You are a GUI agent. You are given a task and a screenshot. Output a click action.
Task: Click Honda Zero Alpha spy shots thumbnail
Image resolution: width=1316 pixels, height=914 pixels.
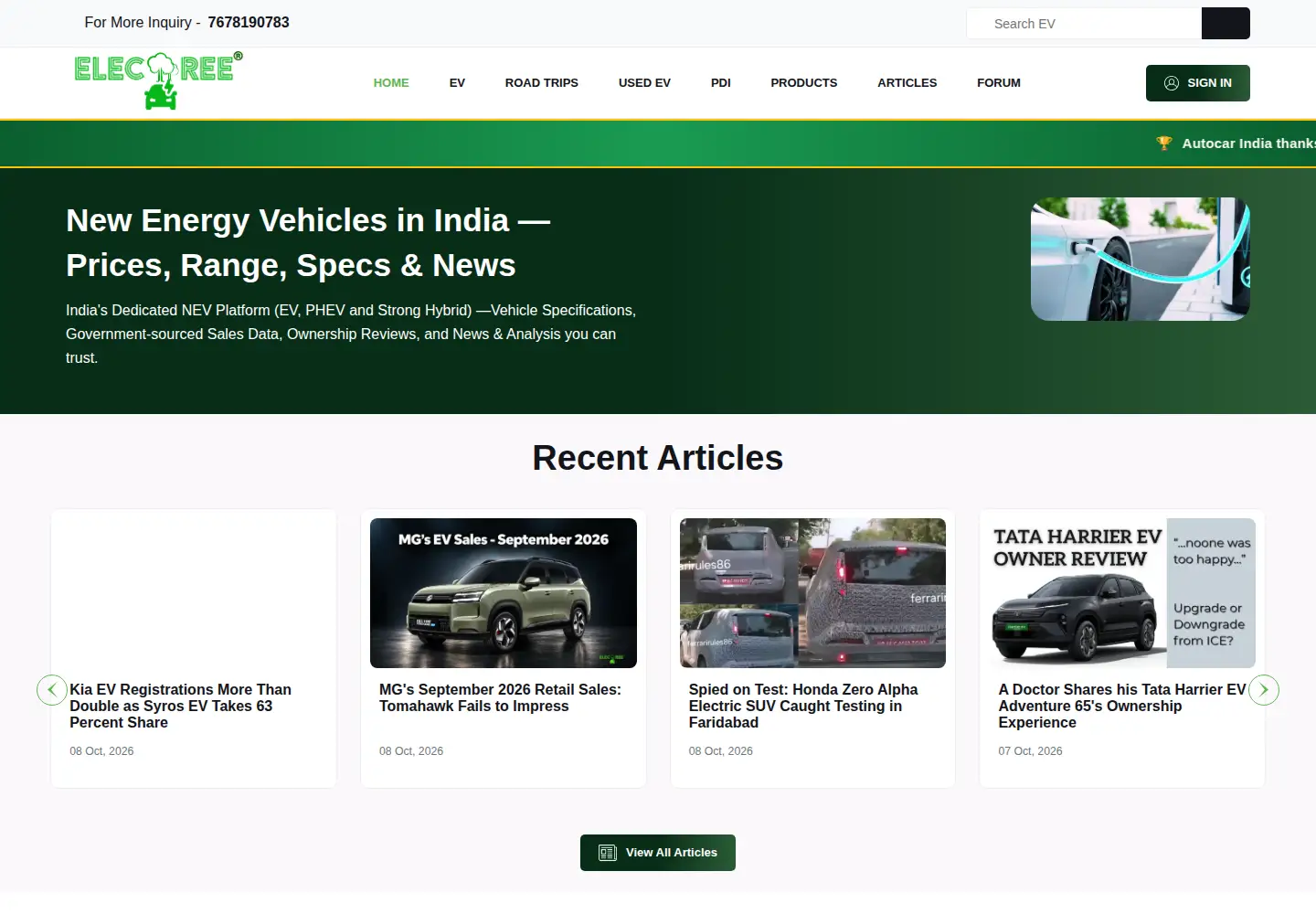[812, 593]
